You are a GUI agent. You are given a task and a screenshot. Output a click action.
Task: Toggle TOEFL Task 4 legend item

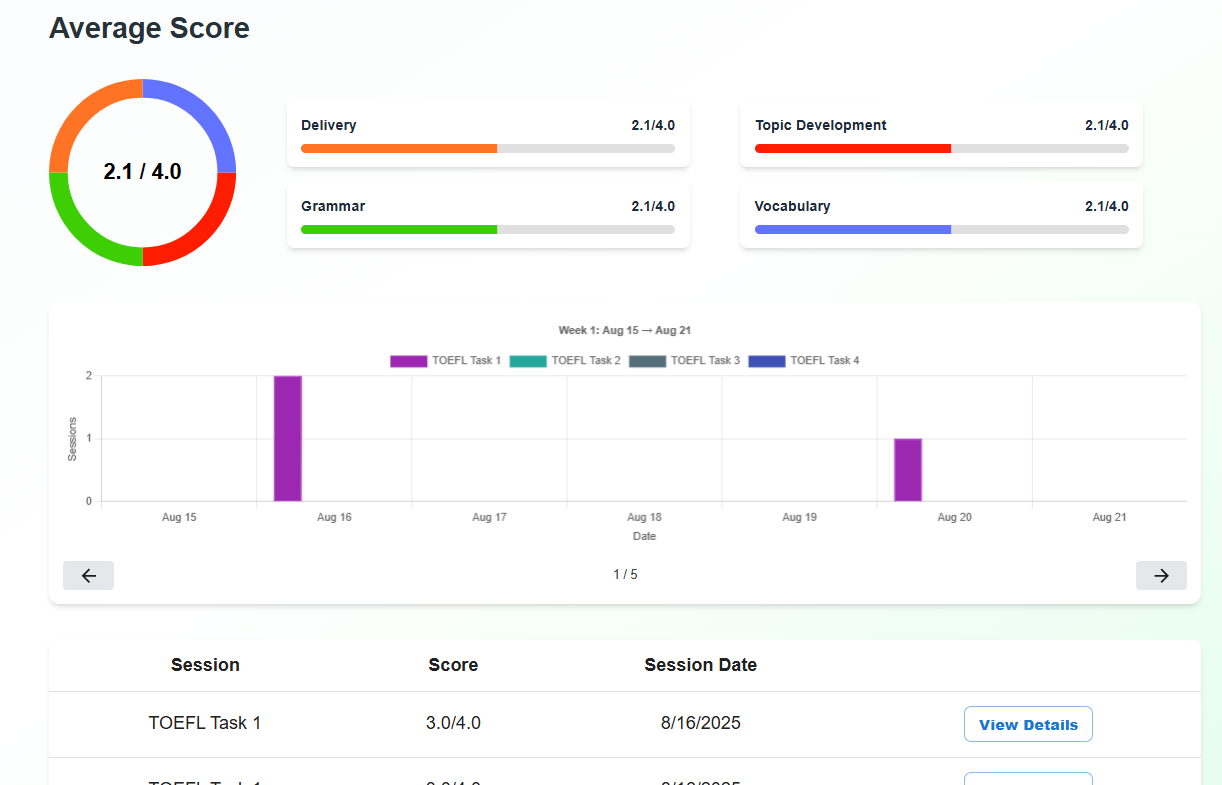click(x=804, y=360)
